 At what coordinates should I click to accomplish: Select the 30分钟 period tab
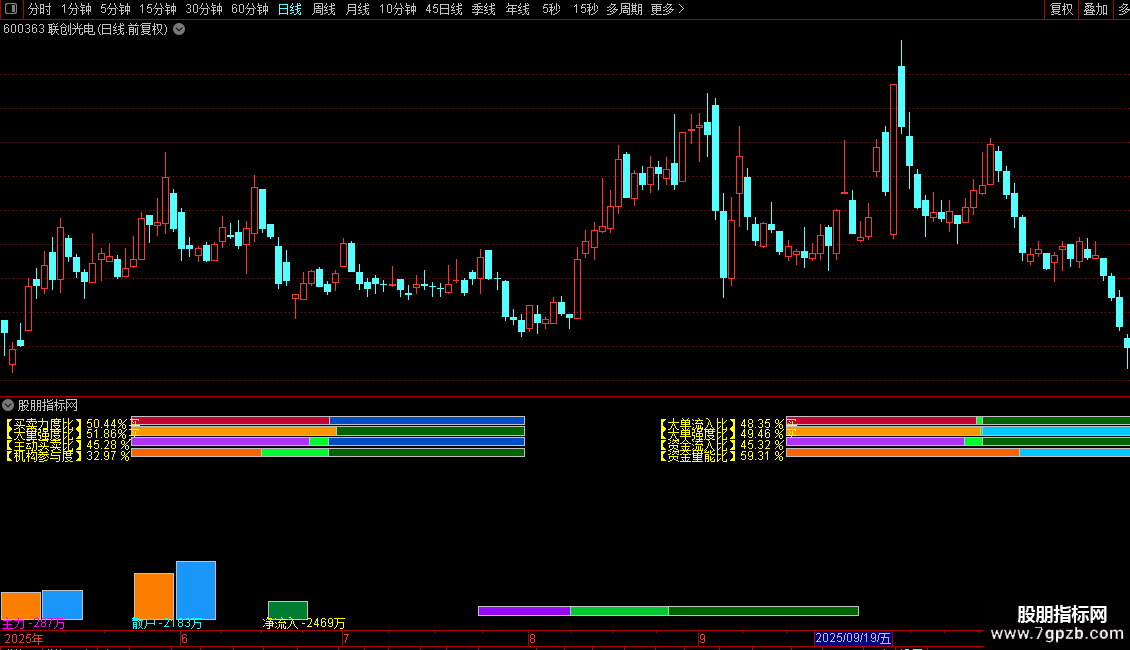coord(204,9)
